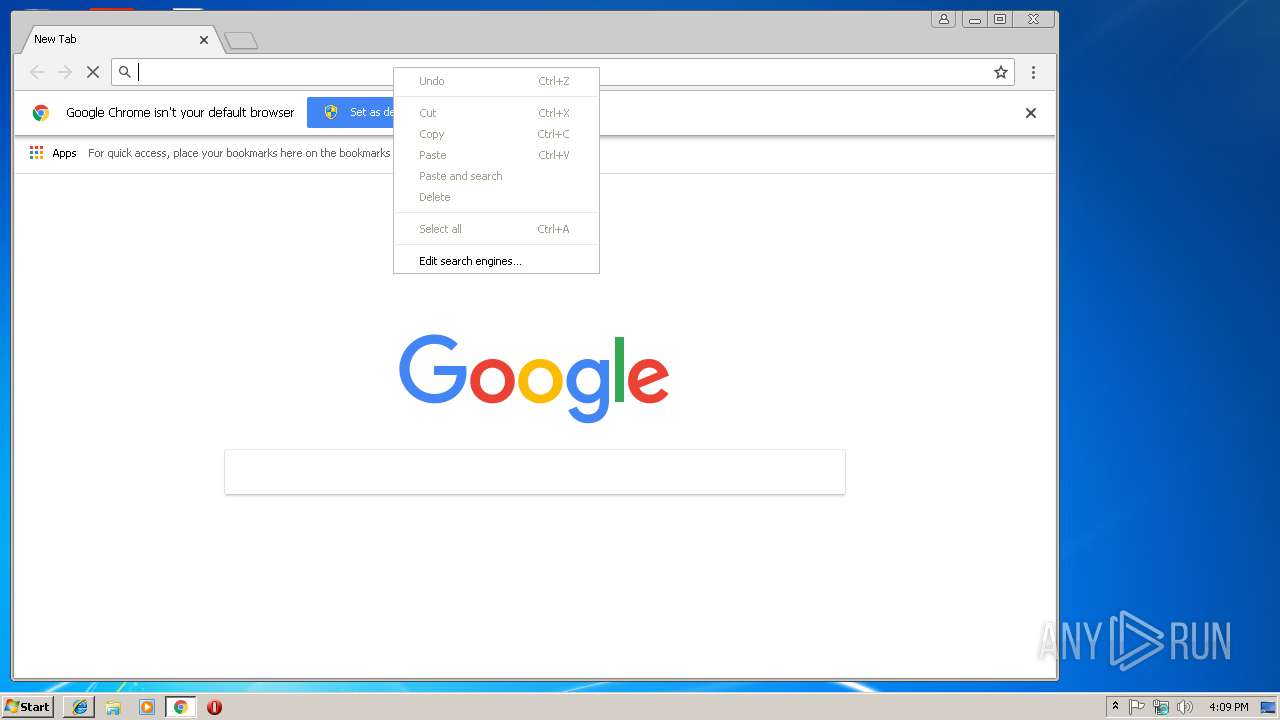Choose Undo in the context menu
The height and width of the screenshot is (720, 1280).
(496, 81)
